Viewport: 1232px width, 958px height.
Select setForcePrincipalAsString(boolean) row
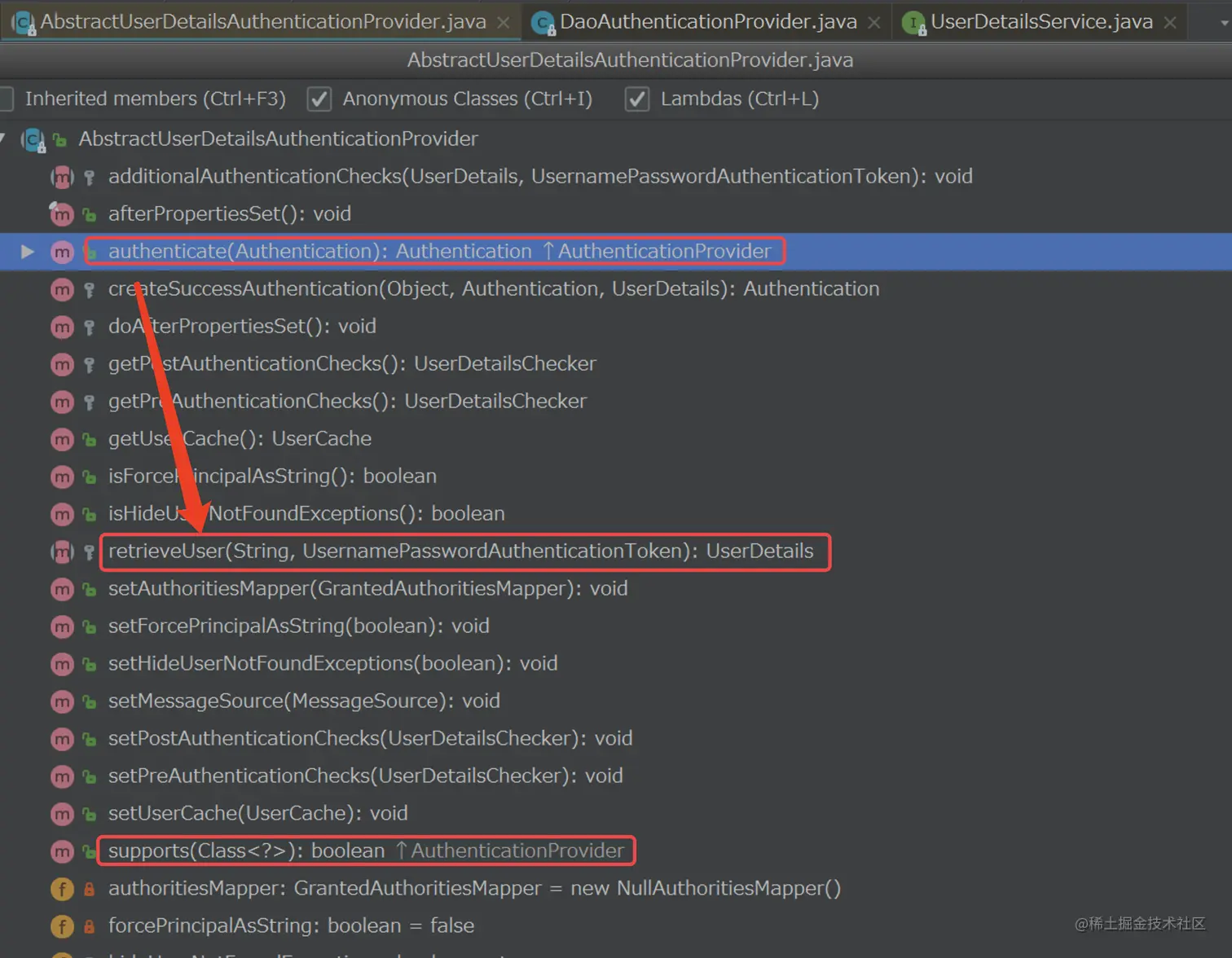(x=616, y=626)
